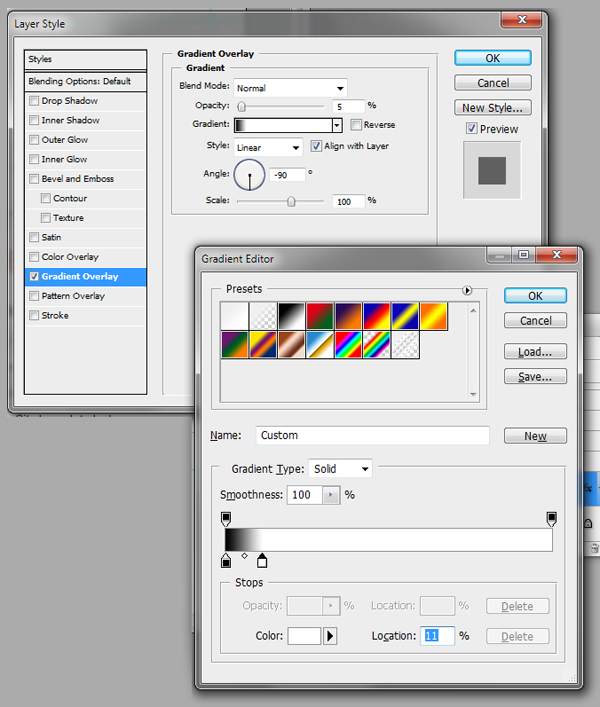
Task: Toggle the Preview checkbox
Action: [472, 129]
